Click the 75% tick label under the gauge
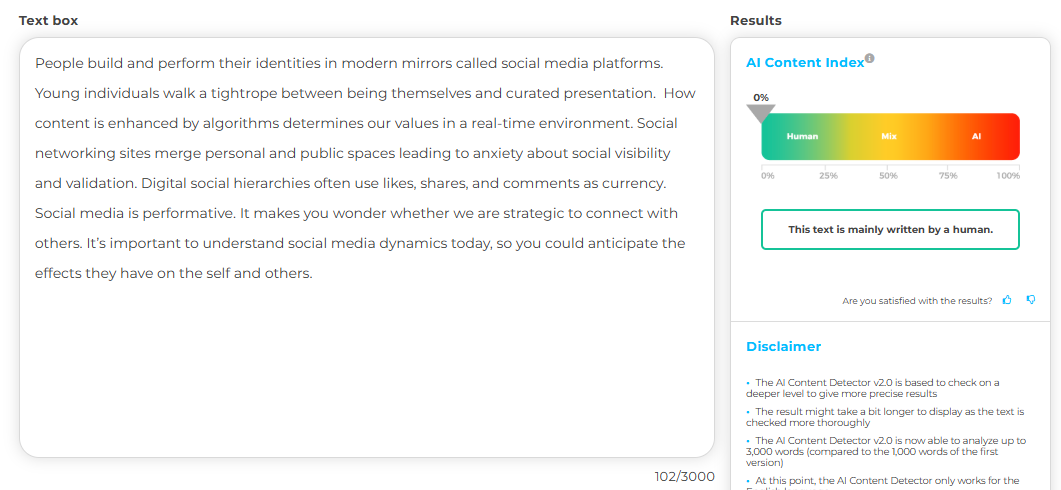The height and width of the screenshot is (490, 1061). (x=948, y=176)
